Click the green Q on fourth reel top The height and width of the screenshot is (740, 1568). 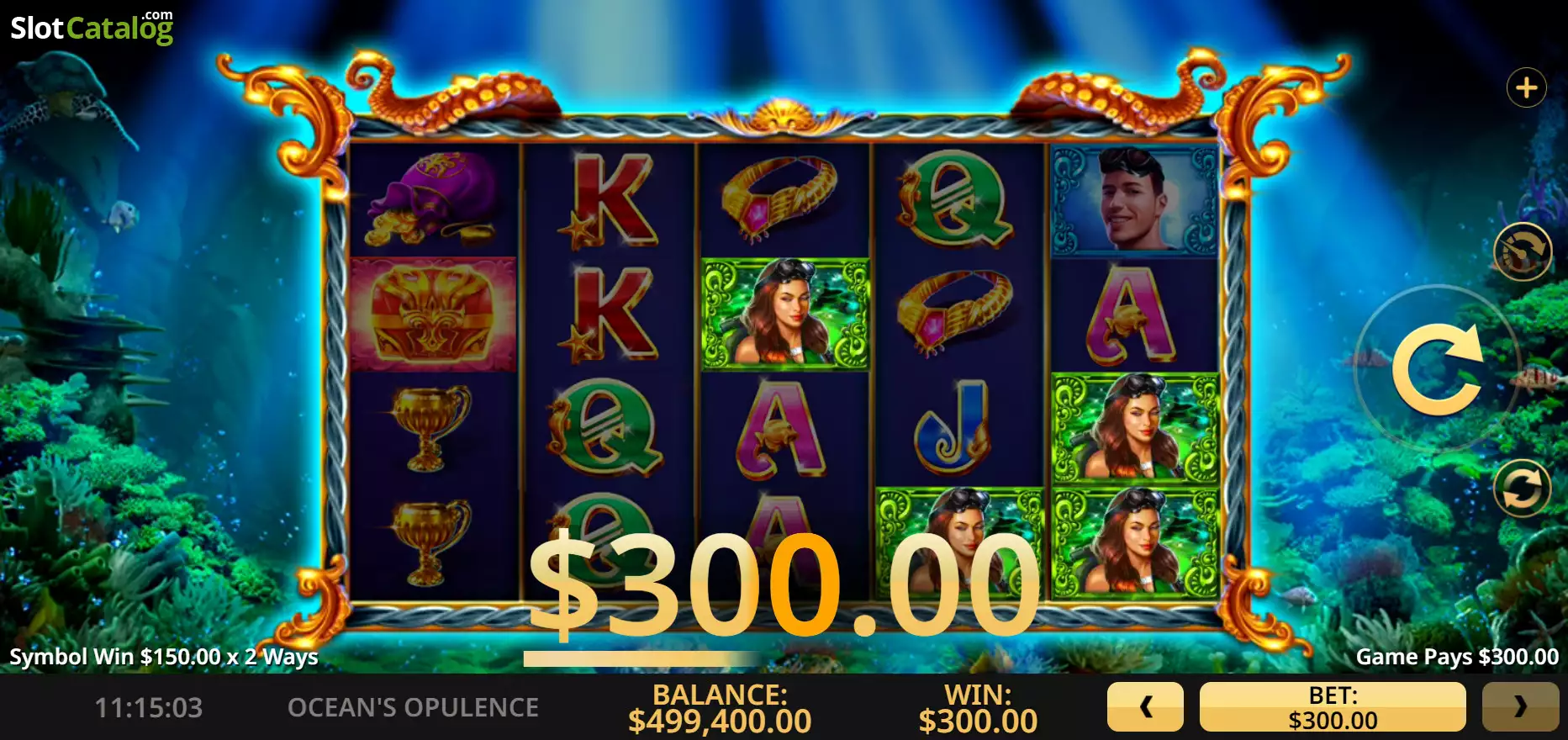pos(954,199)
